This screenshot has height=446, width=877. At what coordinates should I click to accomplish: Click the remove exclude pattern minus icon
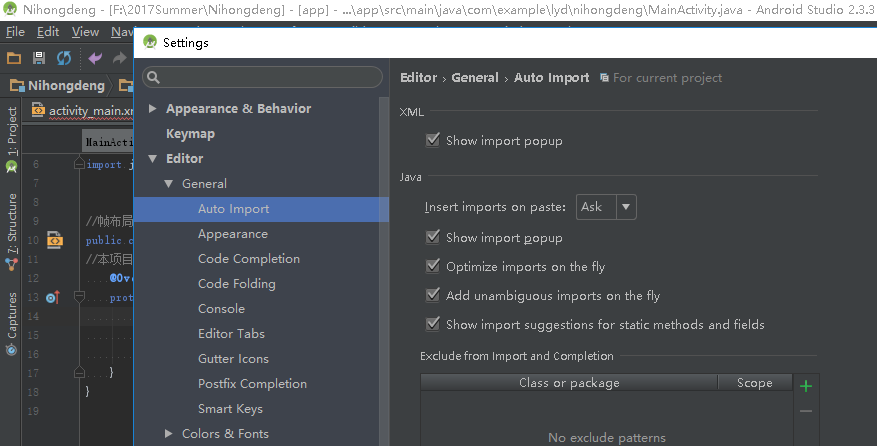[805, 411]
